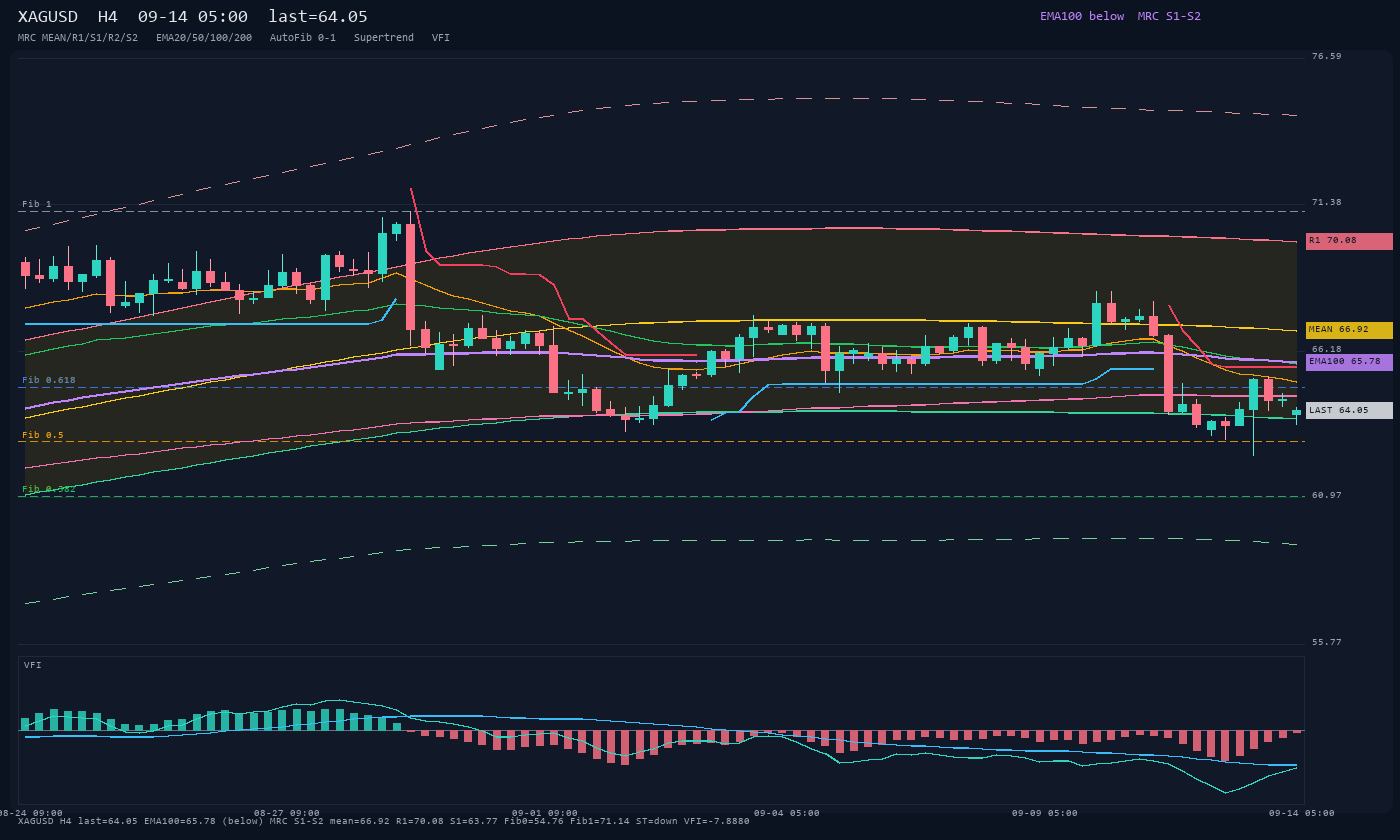The width and height of the screenshot is (1400, 840).
Task: Click the 71.38 price axis label
Action: (x=1327, y=202)
